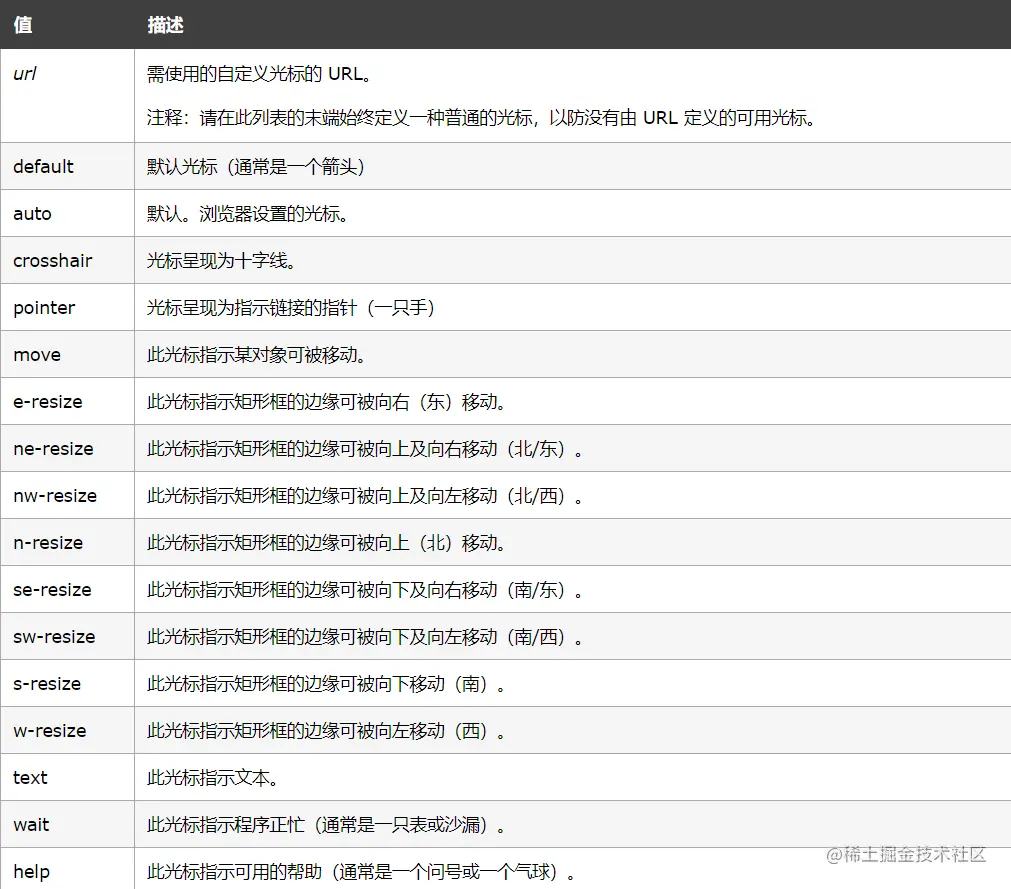Click description ending with '向上（北）移动。'
The width and height of the screenshot is (1011, 889).
click(x=327, y=543)
